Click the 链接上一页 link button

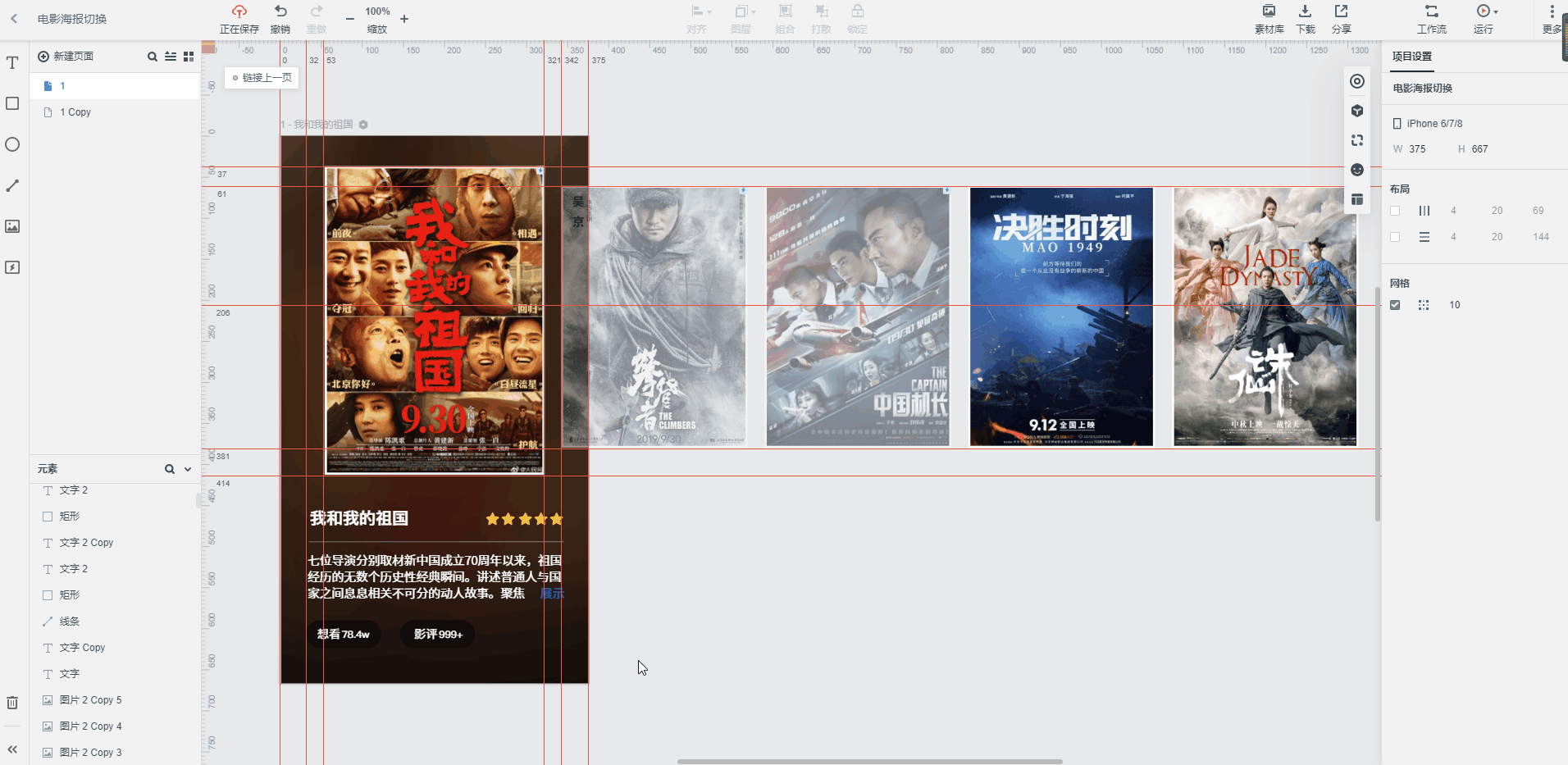[262, 78]
